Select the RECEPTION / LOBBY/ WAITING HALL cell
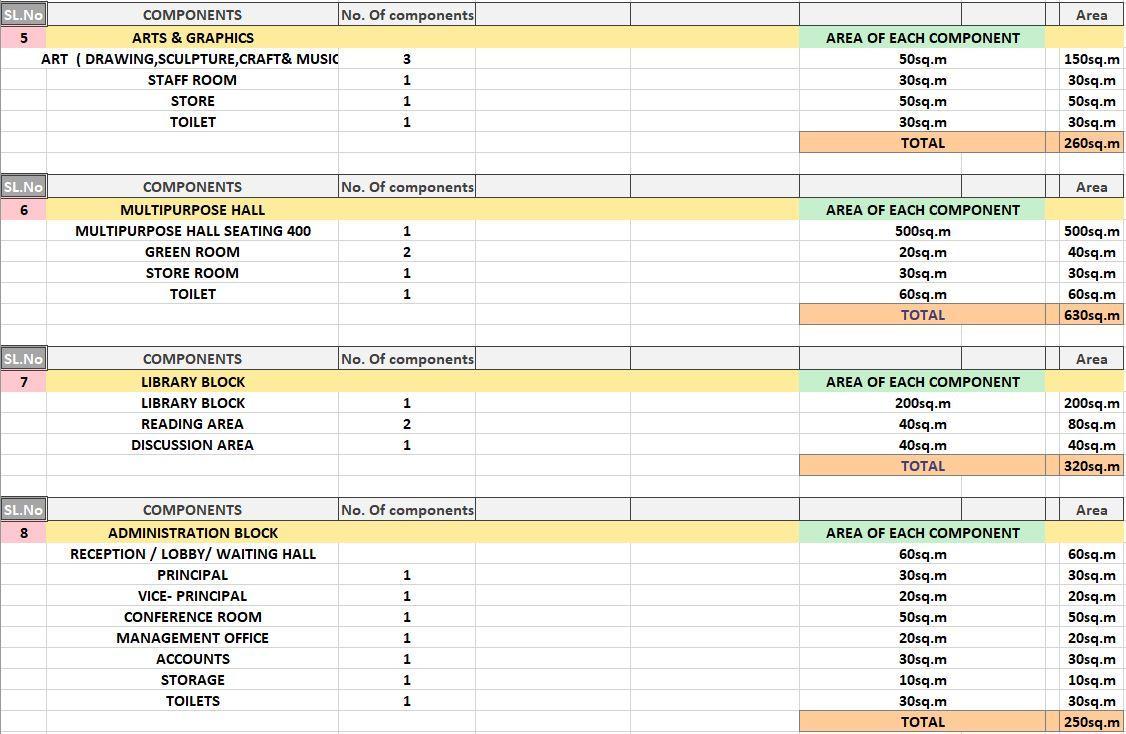Viewport: 1126px width, 734px height. [192, 554]
